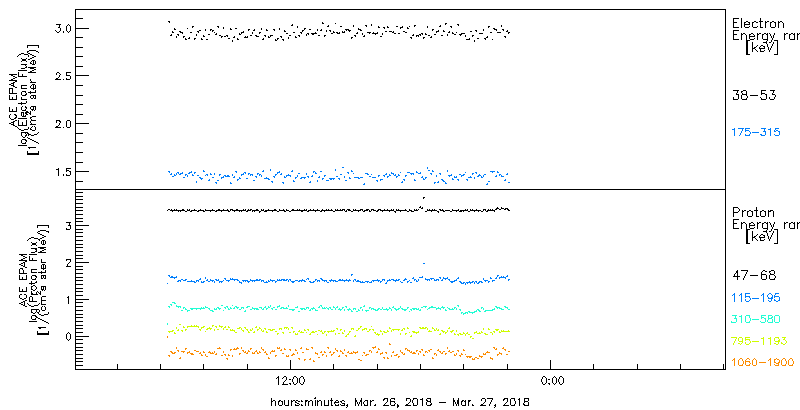The image size is (800, 410).
Task: Click the 38-53 electron energy label
Action: coord(754,95)
